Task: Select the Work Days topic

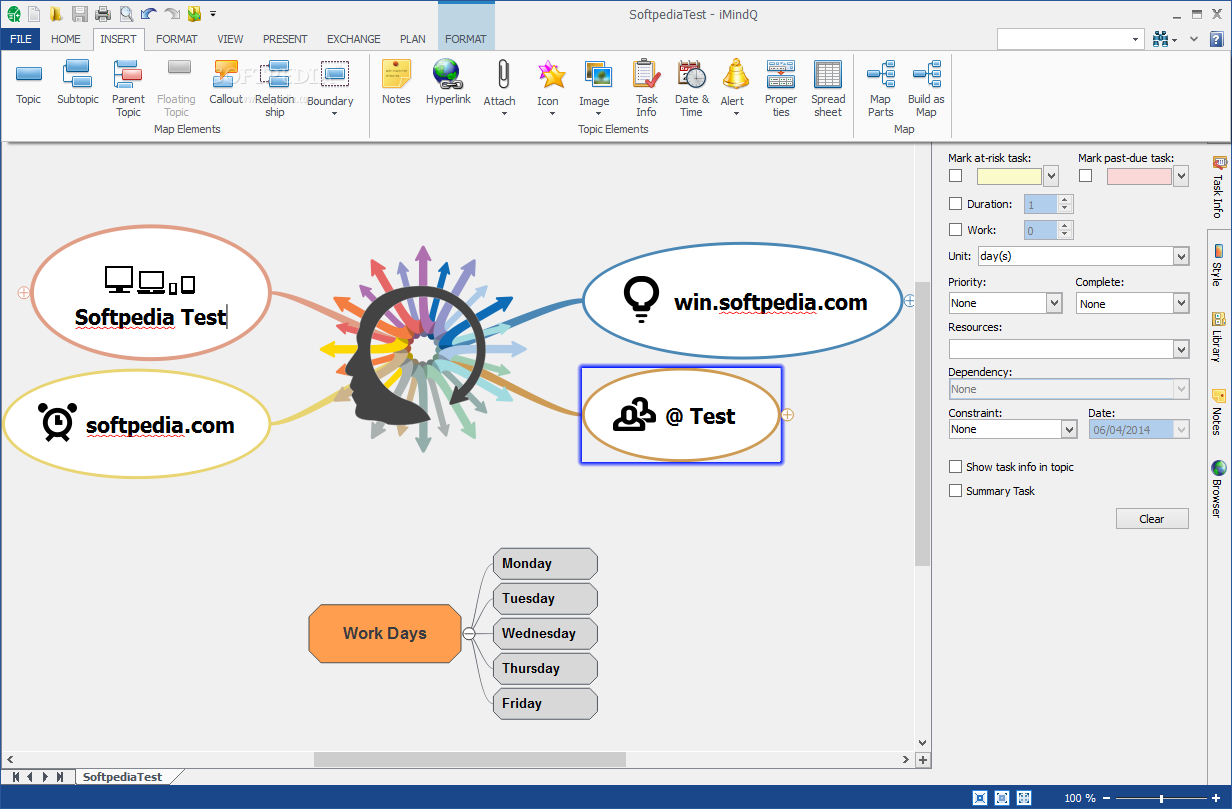Action: [385, 633]
